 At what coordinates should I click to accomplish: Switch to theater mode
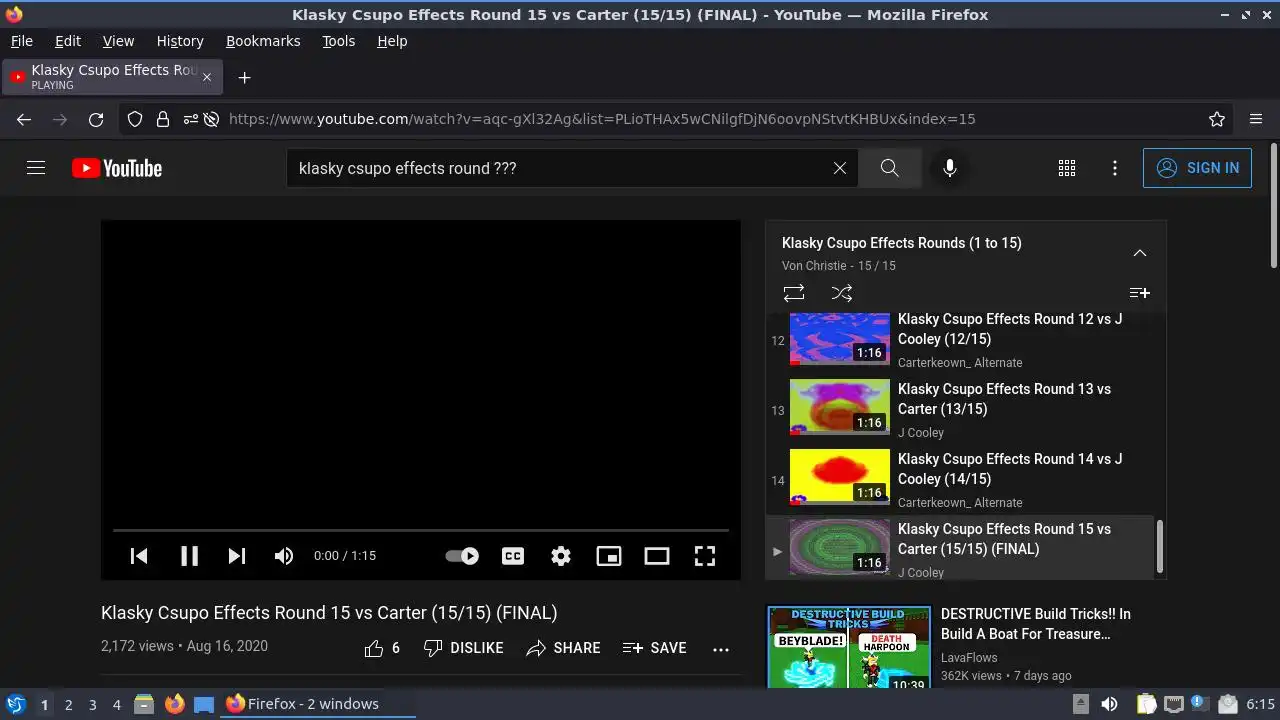(657, 556)
